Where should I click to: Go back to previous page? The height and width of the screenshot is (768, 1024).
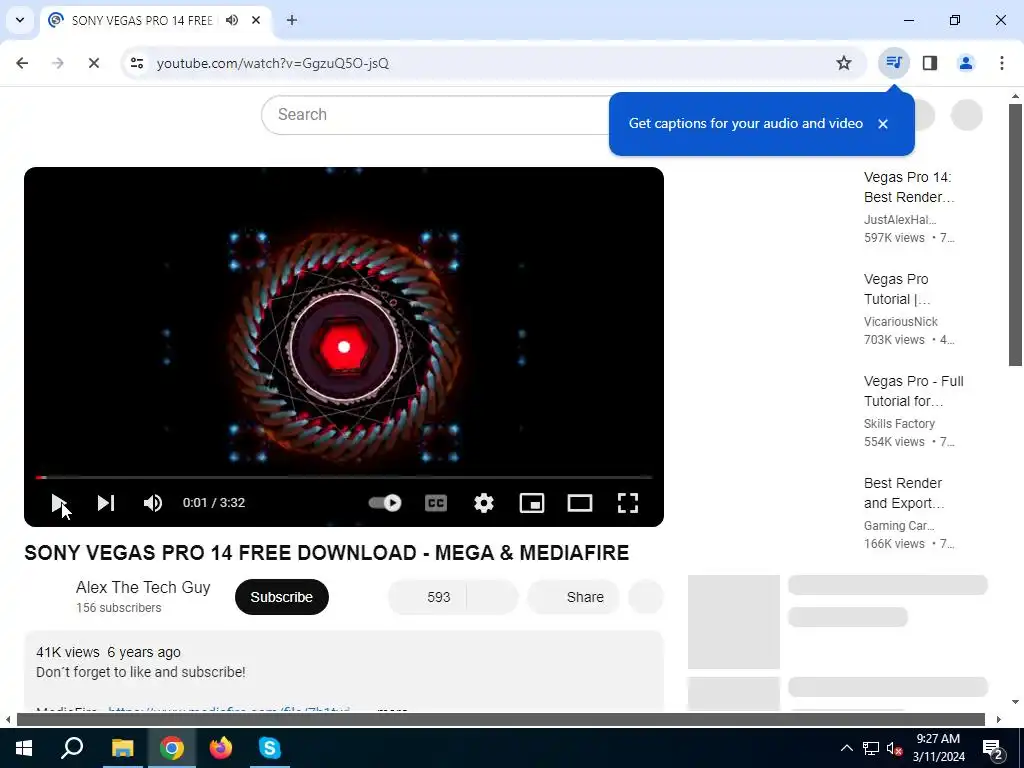tap(22, 63)
